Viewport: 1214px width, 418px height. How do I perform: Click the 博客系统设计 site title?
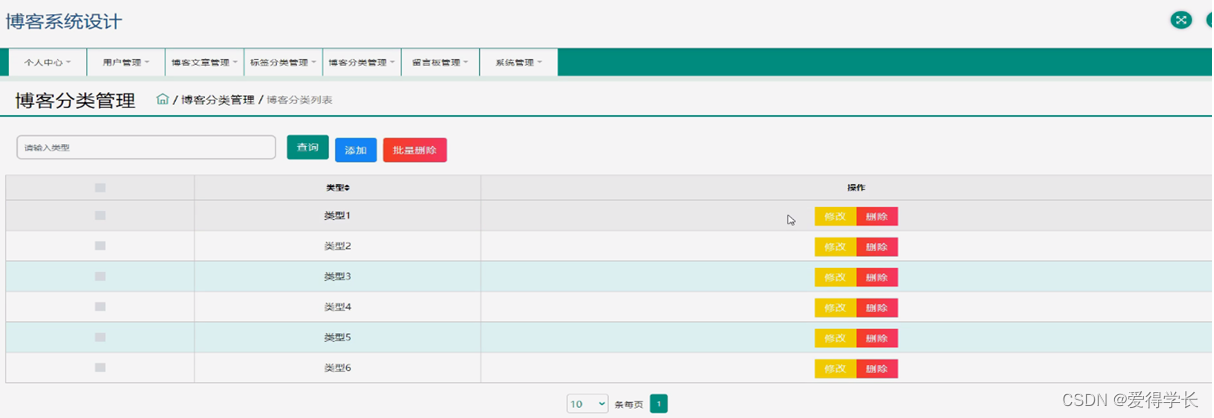click(x=64, y=21)
